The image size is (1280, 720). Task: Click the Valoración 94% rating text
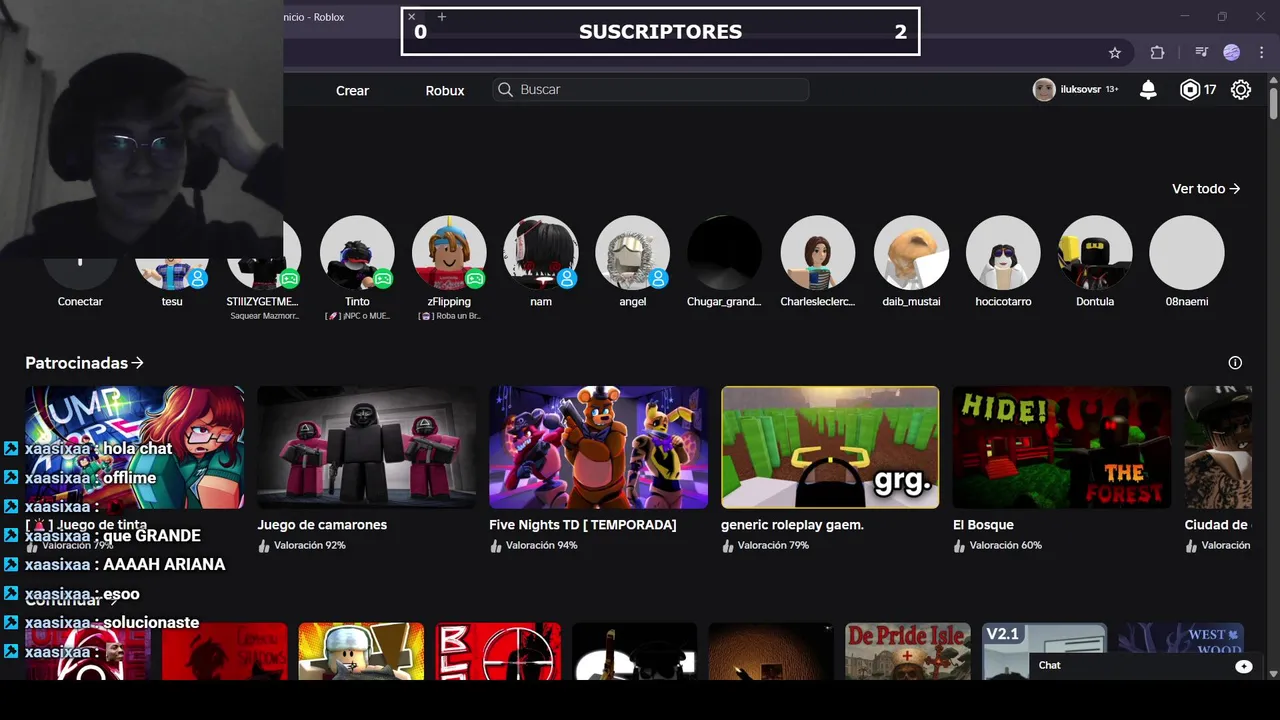[x=541, y=546]
